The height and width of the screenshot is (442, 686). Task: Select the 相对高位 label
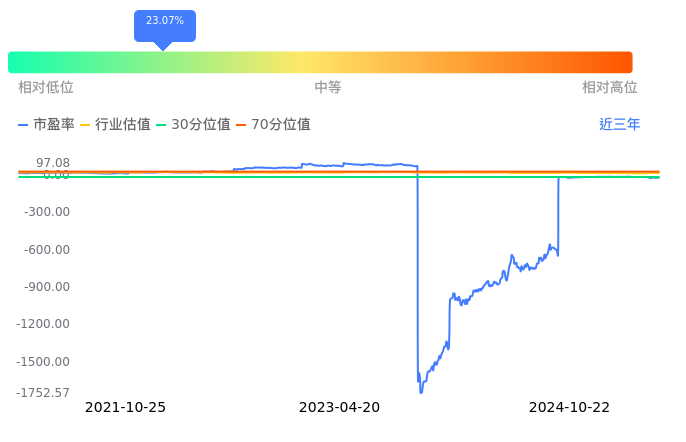click(x=610, y=88)
